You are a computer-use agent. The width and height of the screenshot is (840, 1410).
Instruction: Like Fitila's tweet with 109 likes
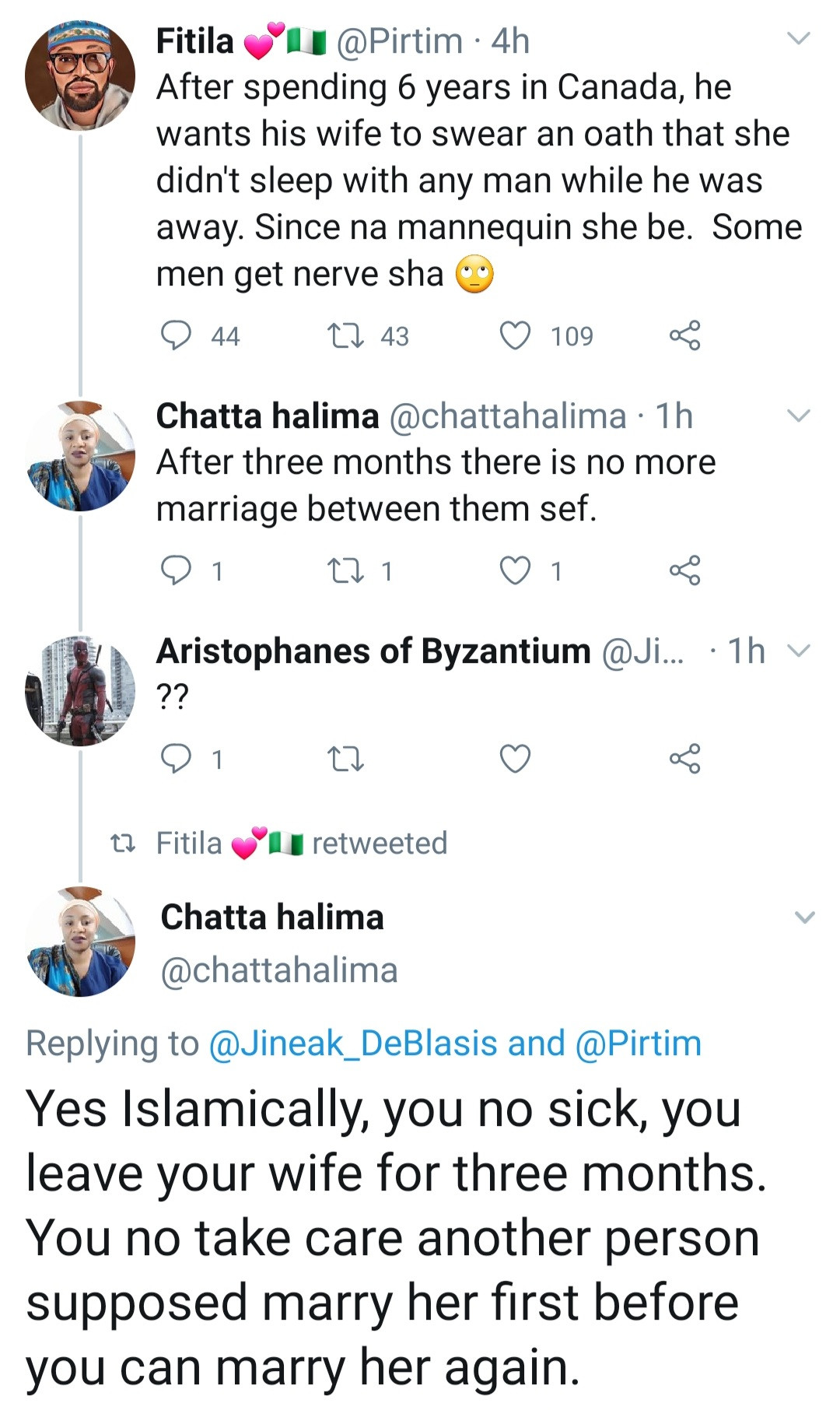(515, 336)
